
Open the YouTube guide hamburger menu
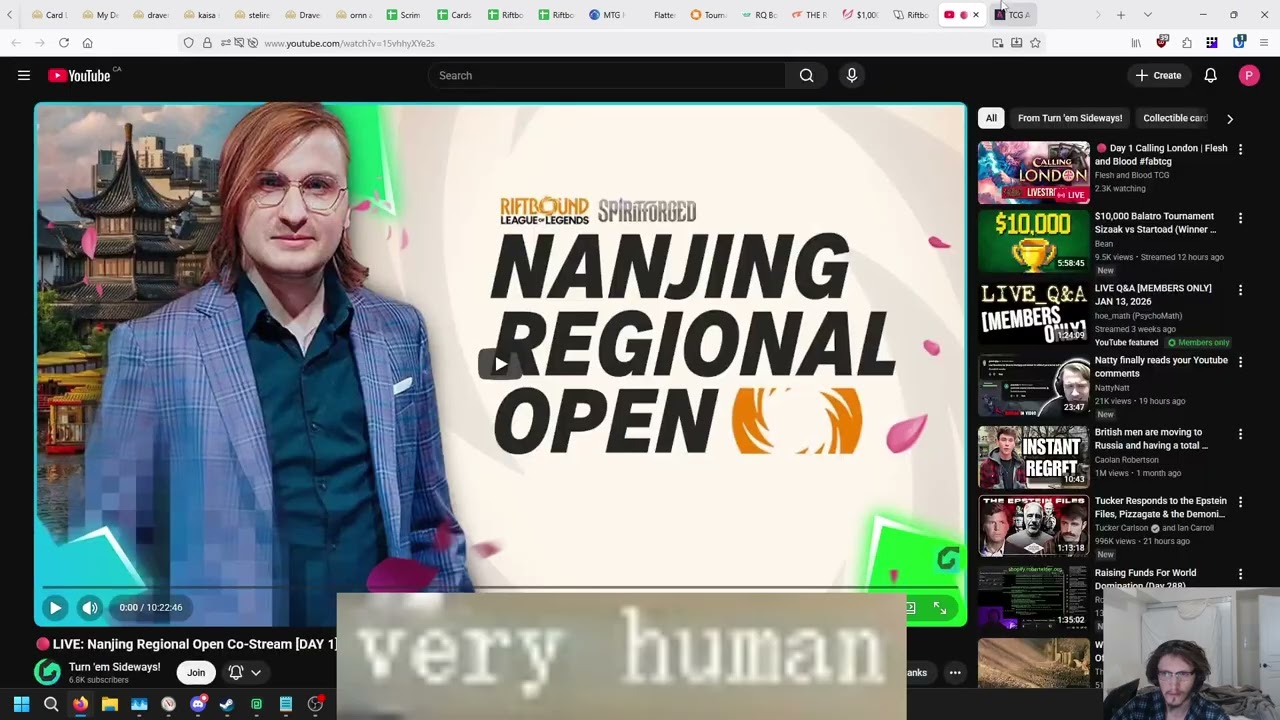point(24,75)
